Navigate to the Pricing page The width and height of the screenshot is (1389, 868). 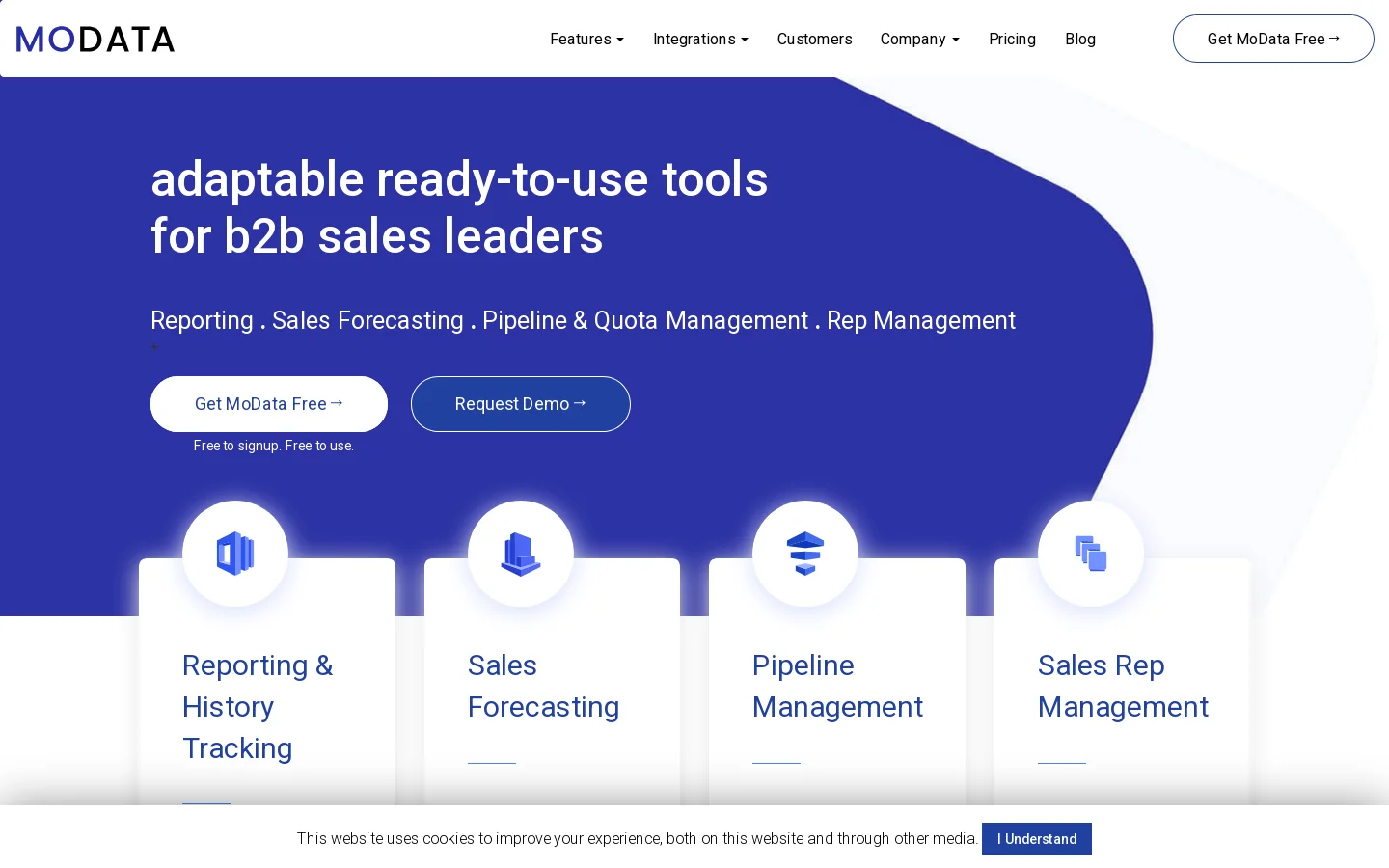1012,40
